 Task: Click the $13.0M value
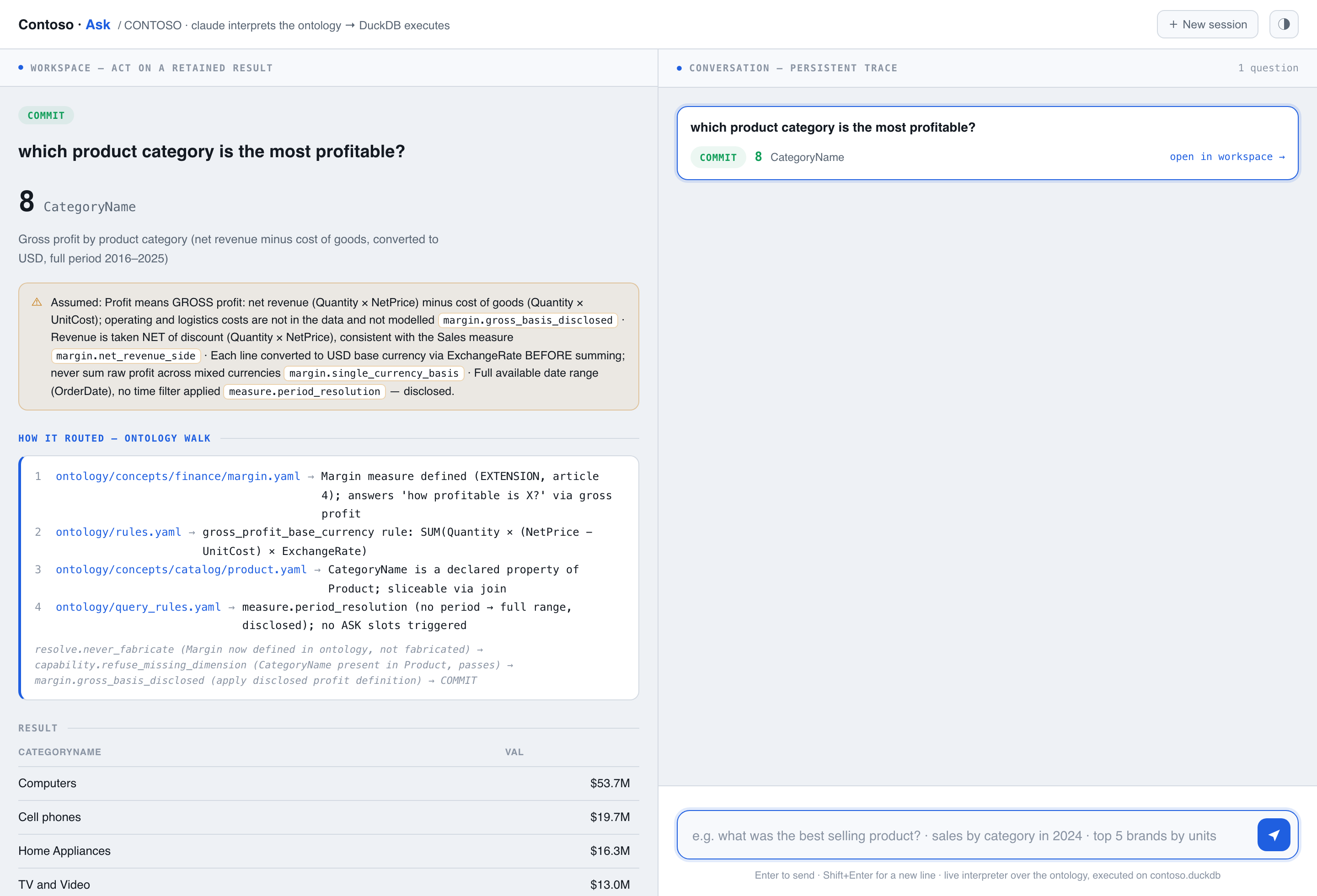point(610,885)
